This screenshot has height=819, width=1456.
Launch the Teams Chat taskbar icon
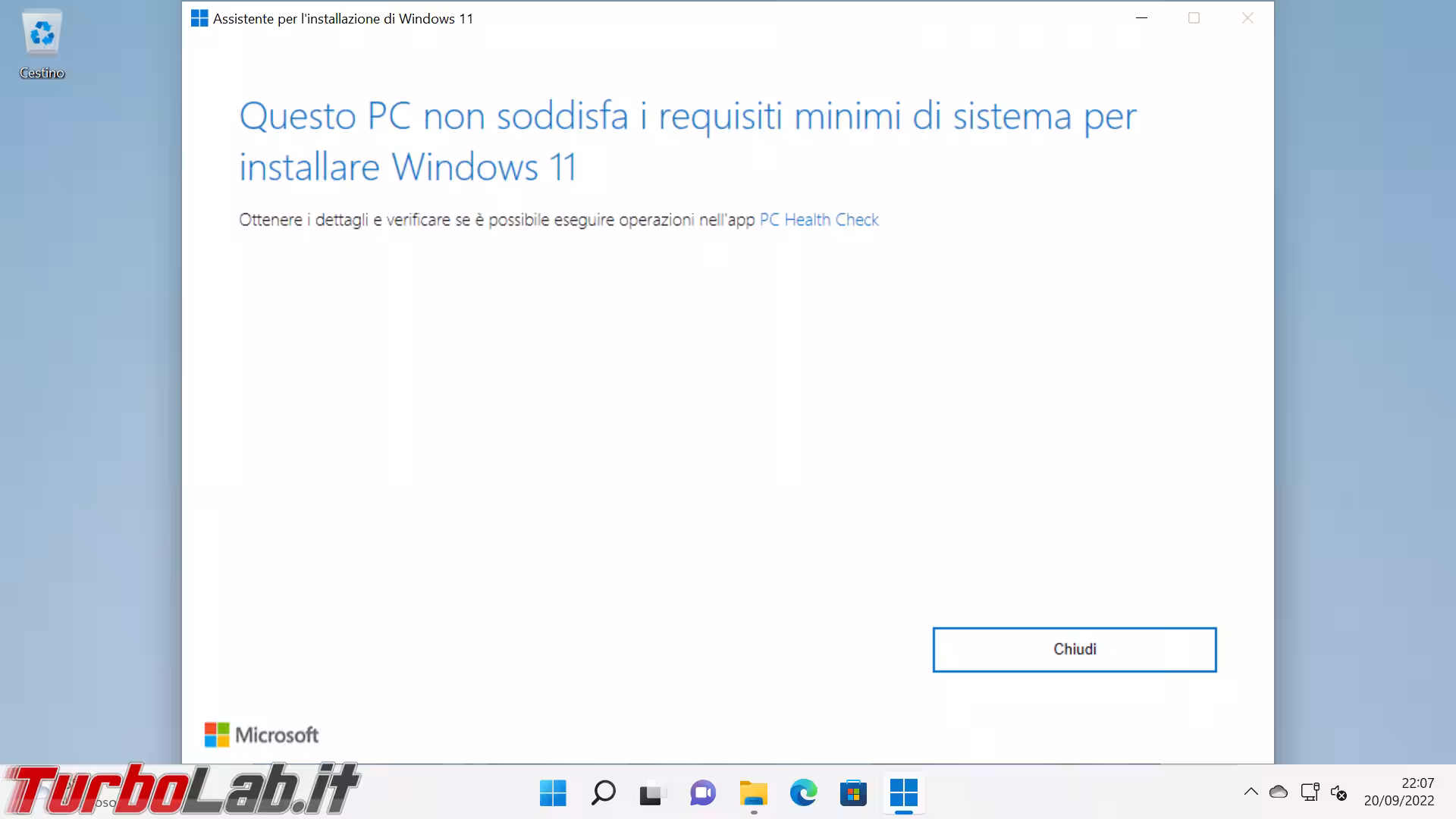(703, 793)
